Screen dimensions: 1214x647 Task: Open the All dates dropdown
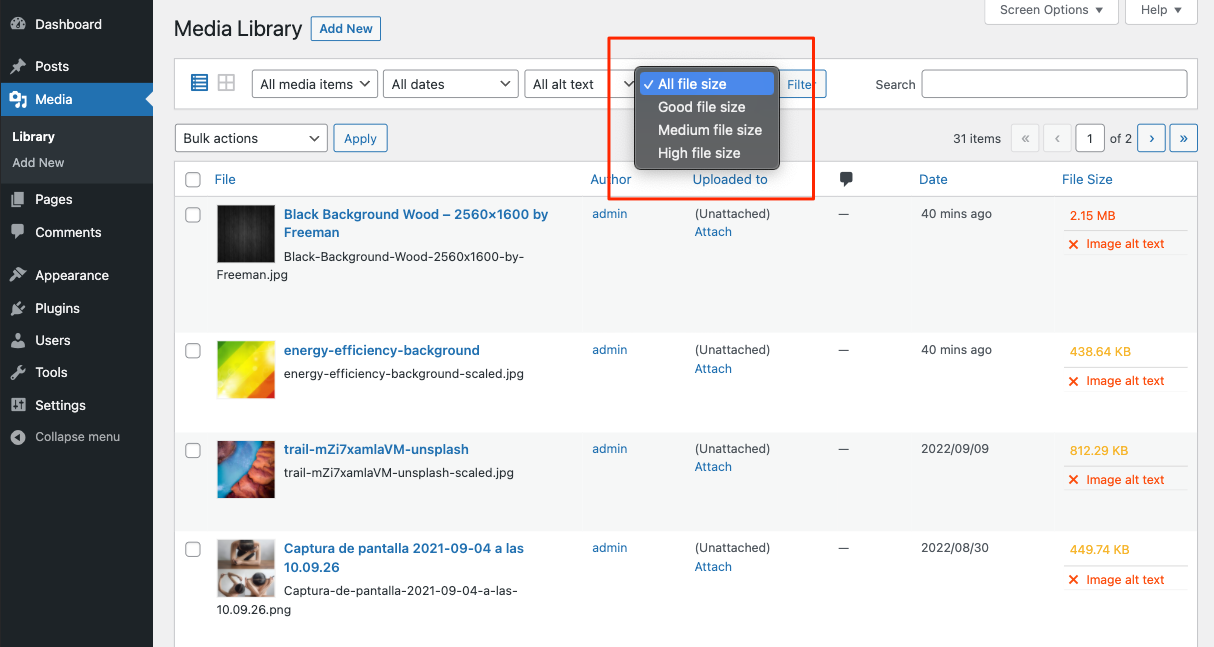(x=451, y=84)
